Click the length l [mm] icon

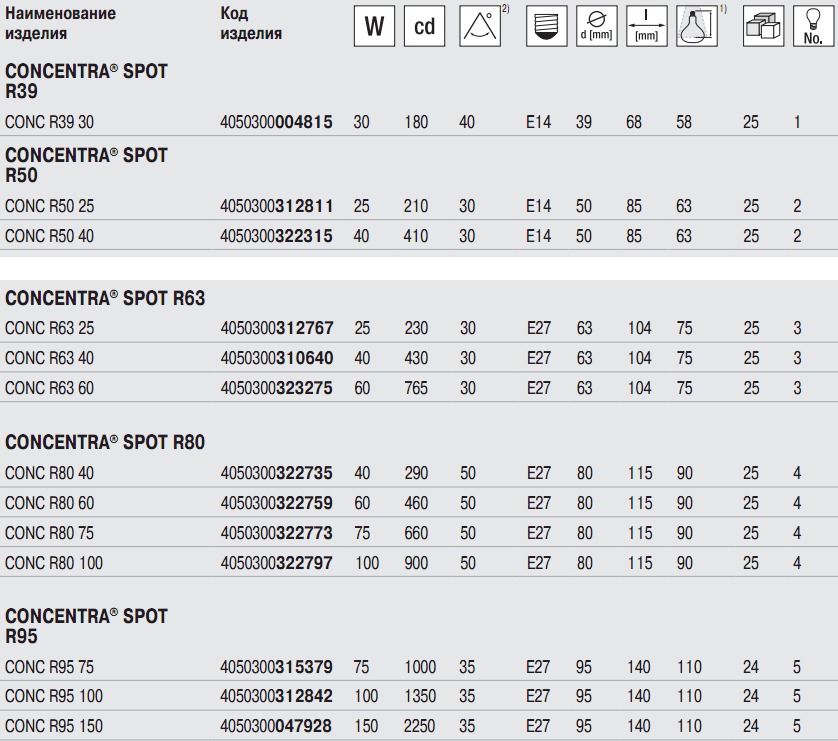(x=647, y=26)
